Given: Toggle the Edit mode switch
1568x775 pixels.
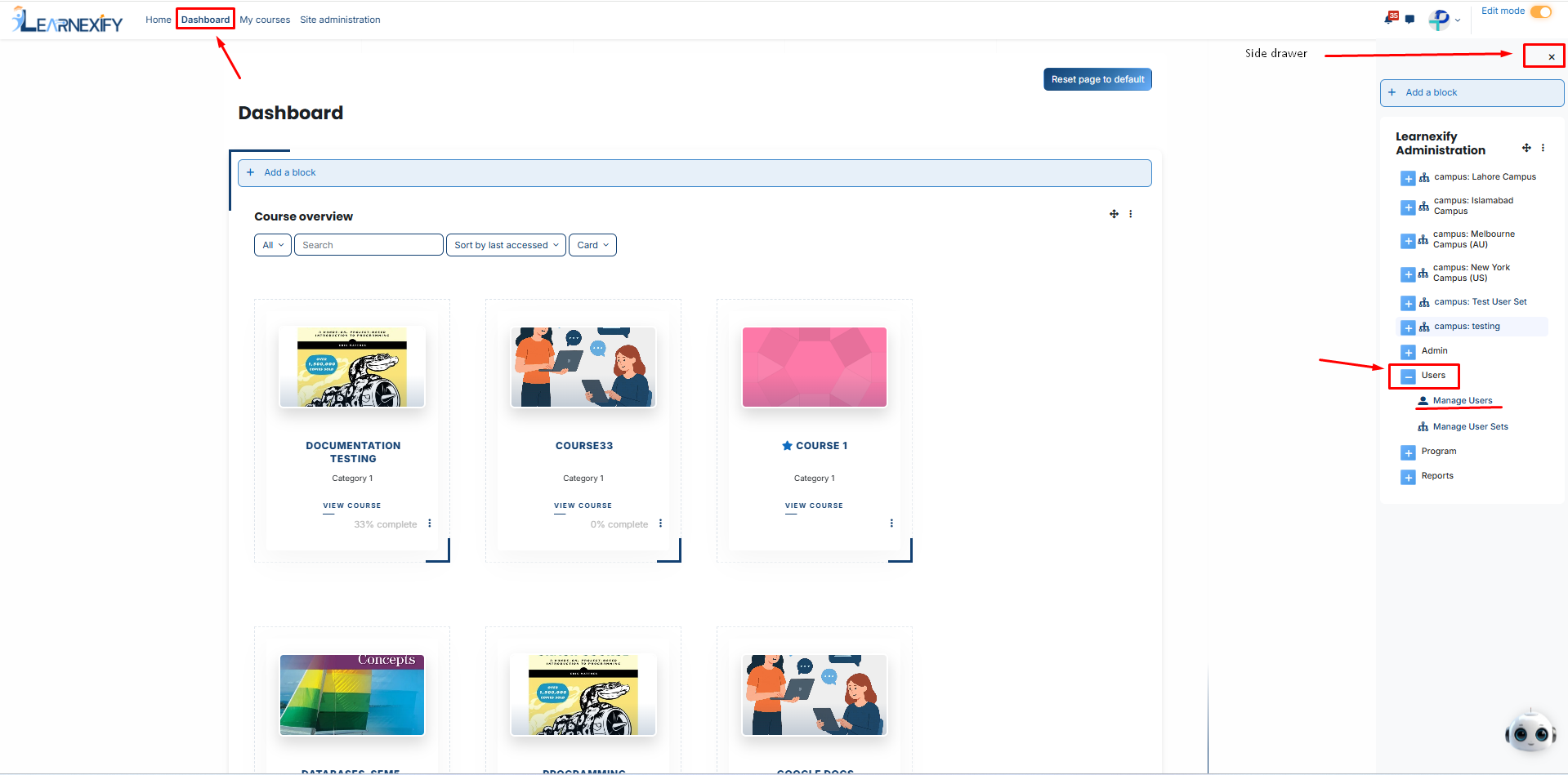Looking at the screenshot, I should pyautogui.click(x=1541, y=11).
